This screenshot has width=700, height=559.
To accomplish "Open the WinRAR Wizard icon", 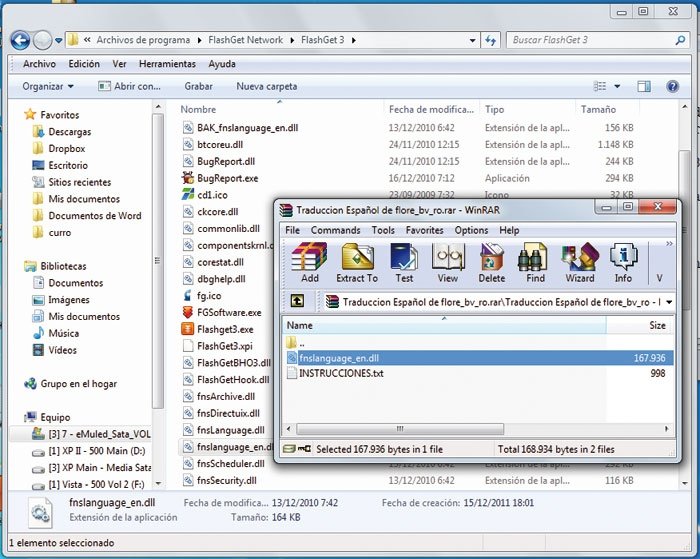I will (580, 262).
